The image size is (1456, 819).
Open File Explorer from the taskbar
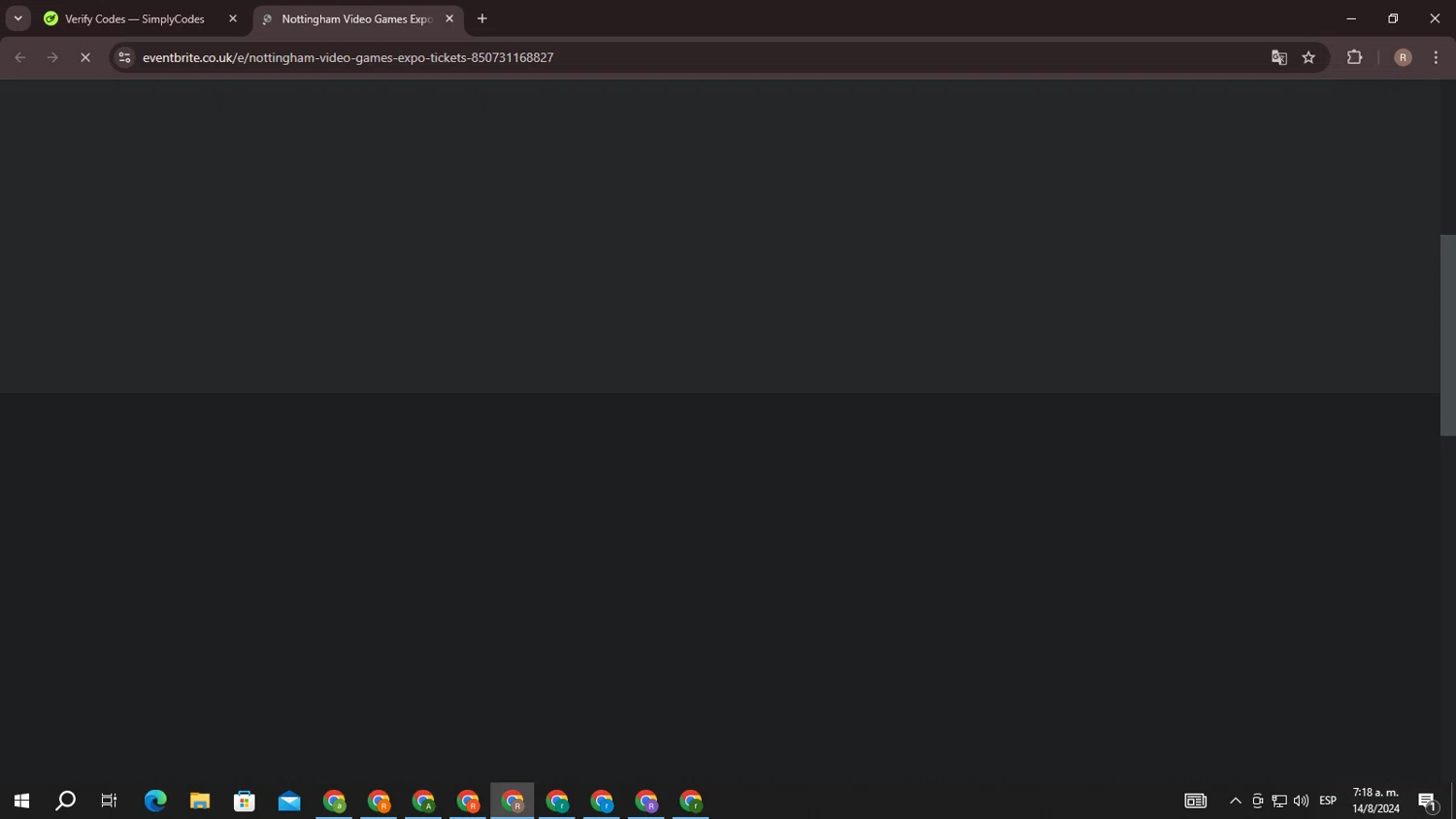200,801
